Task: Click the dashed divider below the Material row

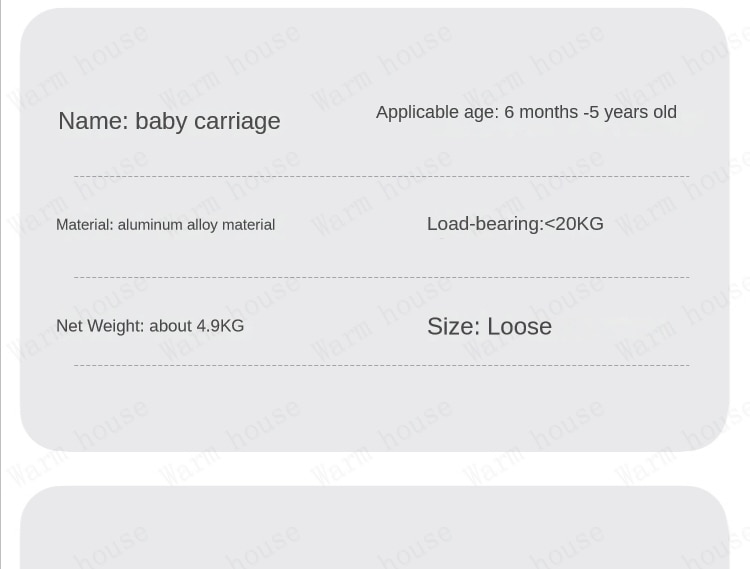Action: pyautogui.click(x=382, y=277)
